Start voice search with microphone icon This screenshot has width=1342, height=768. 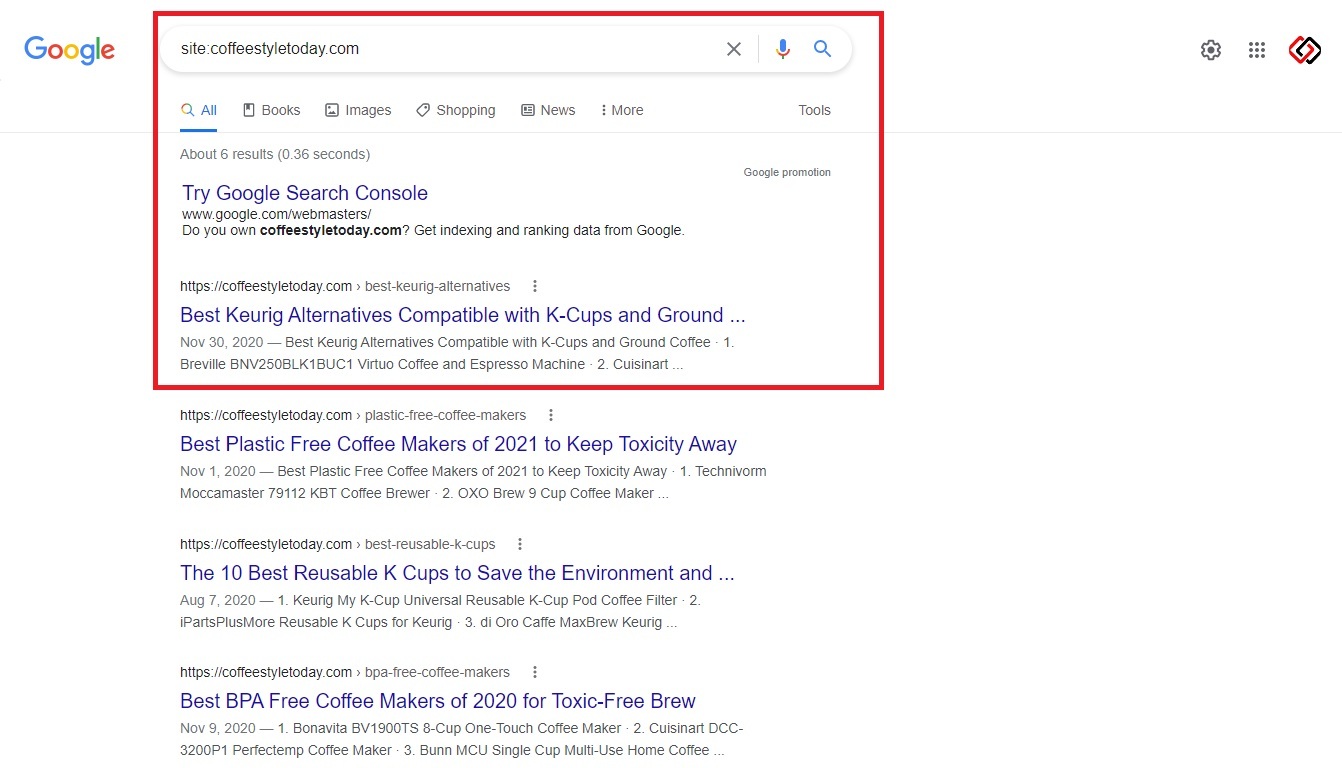783,49
